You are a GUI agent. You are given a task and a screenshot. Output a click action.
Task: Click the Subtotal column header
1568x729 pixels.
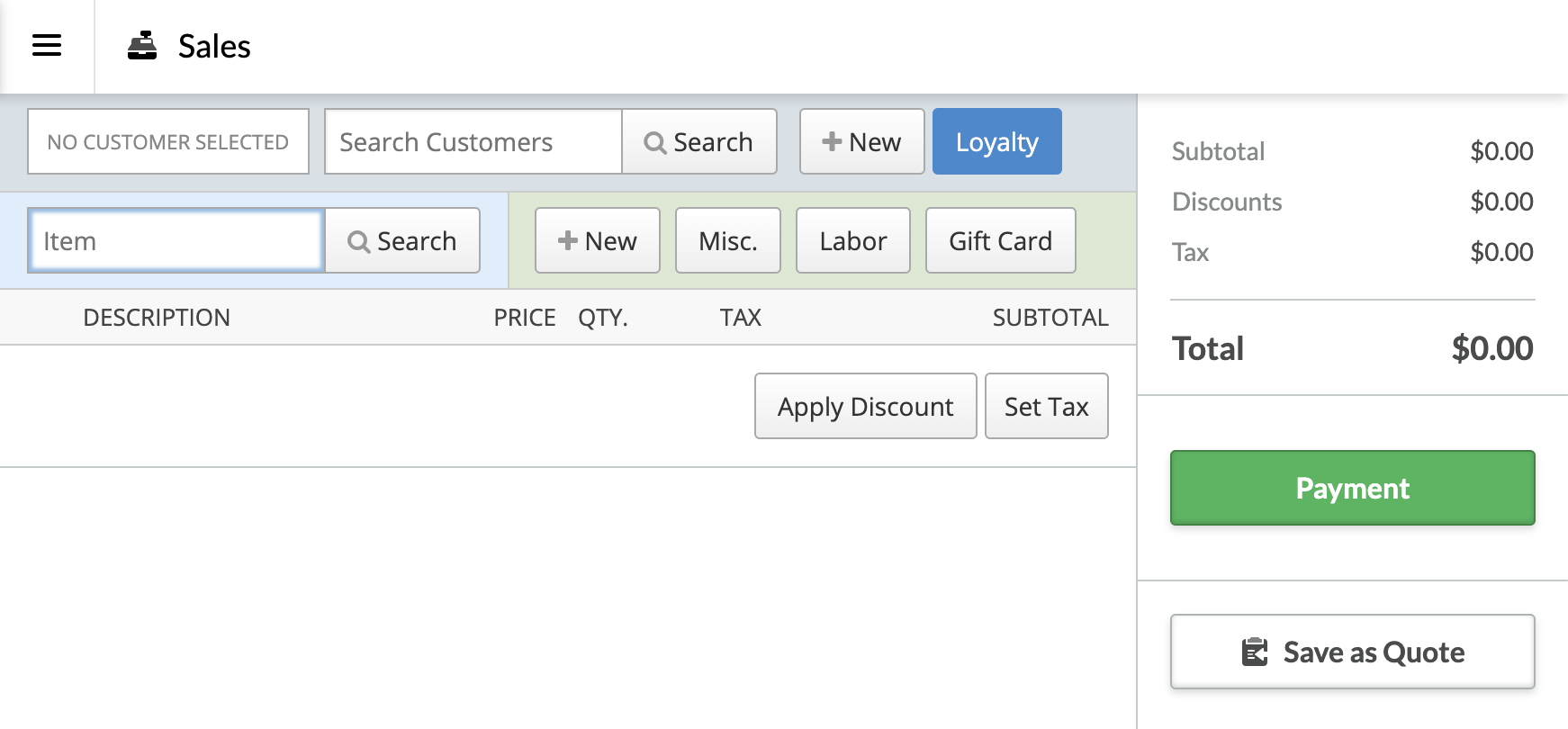click(x=1050, y=317)
